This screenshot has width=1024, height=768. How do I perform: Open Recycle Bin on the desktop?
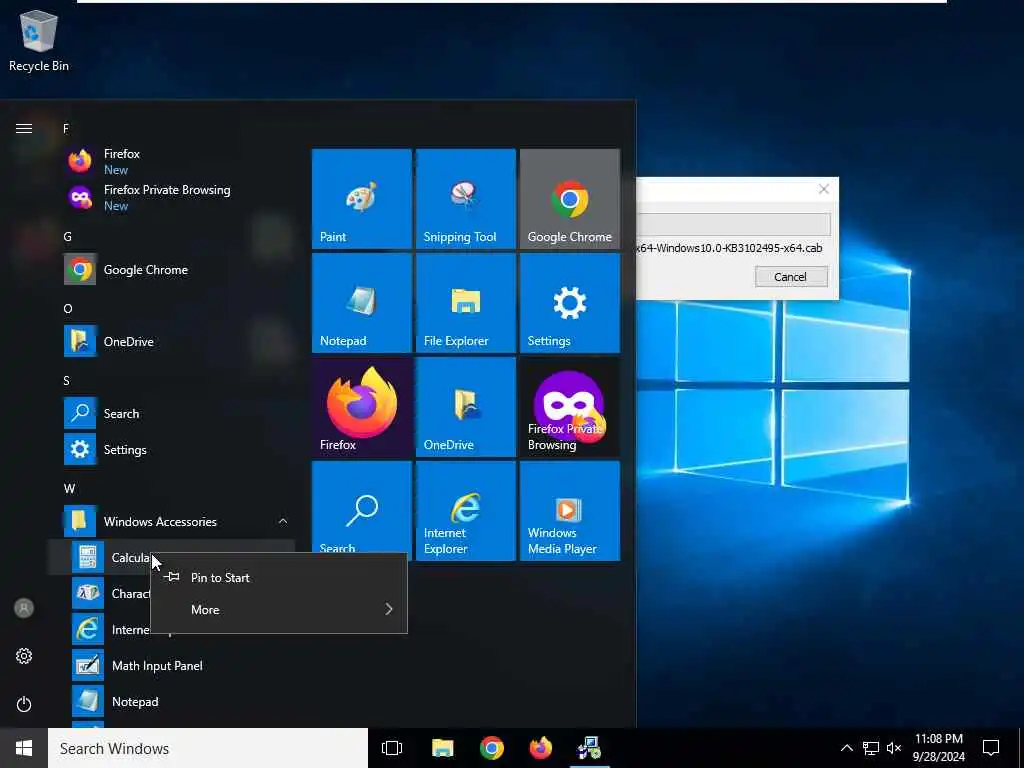(x=39, y=40)
